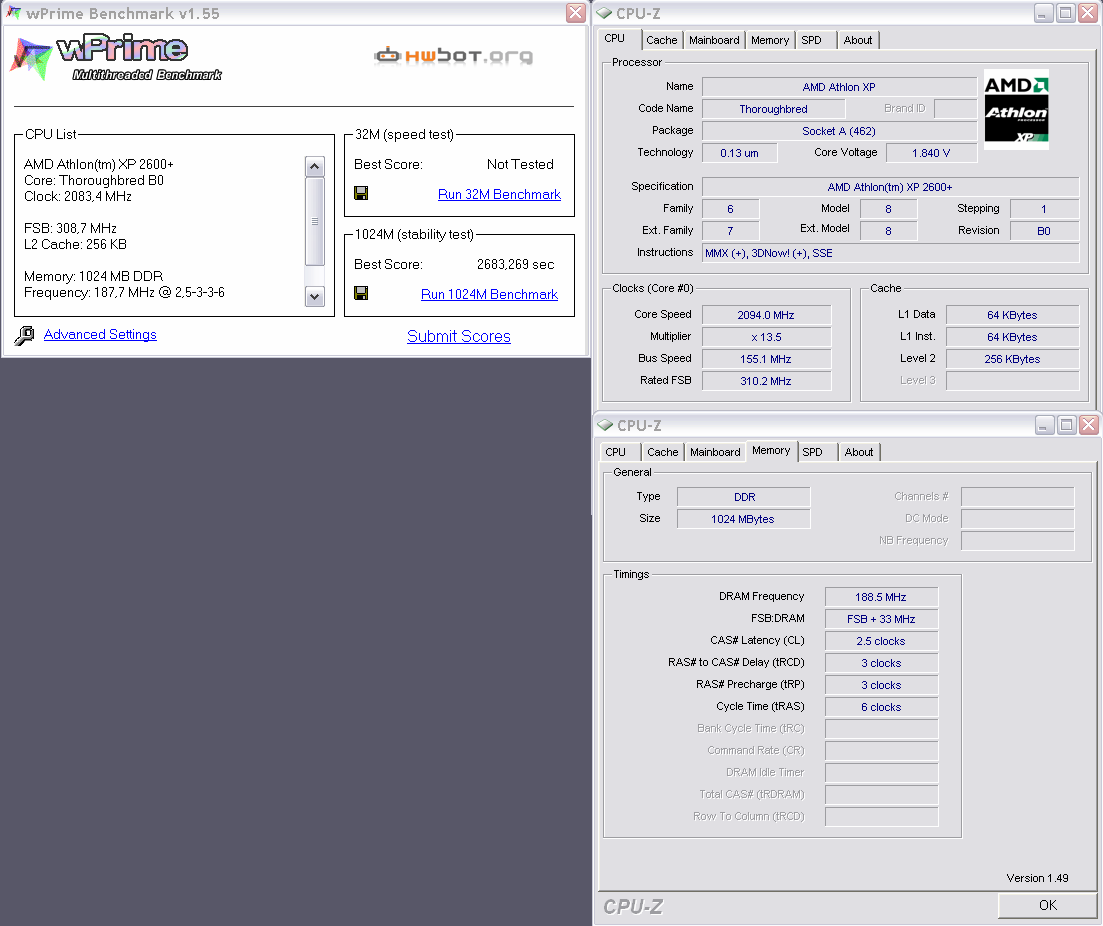This screenshot has width=1103, height=926.
Task: Click the Bus Speed value 155.1 MHz
Action: pyautogui.click(x=766, y=359)
